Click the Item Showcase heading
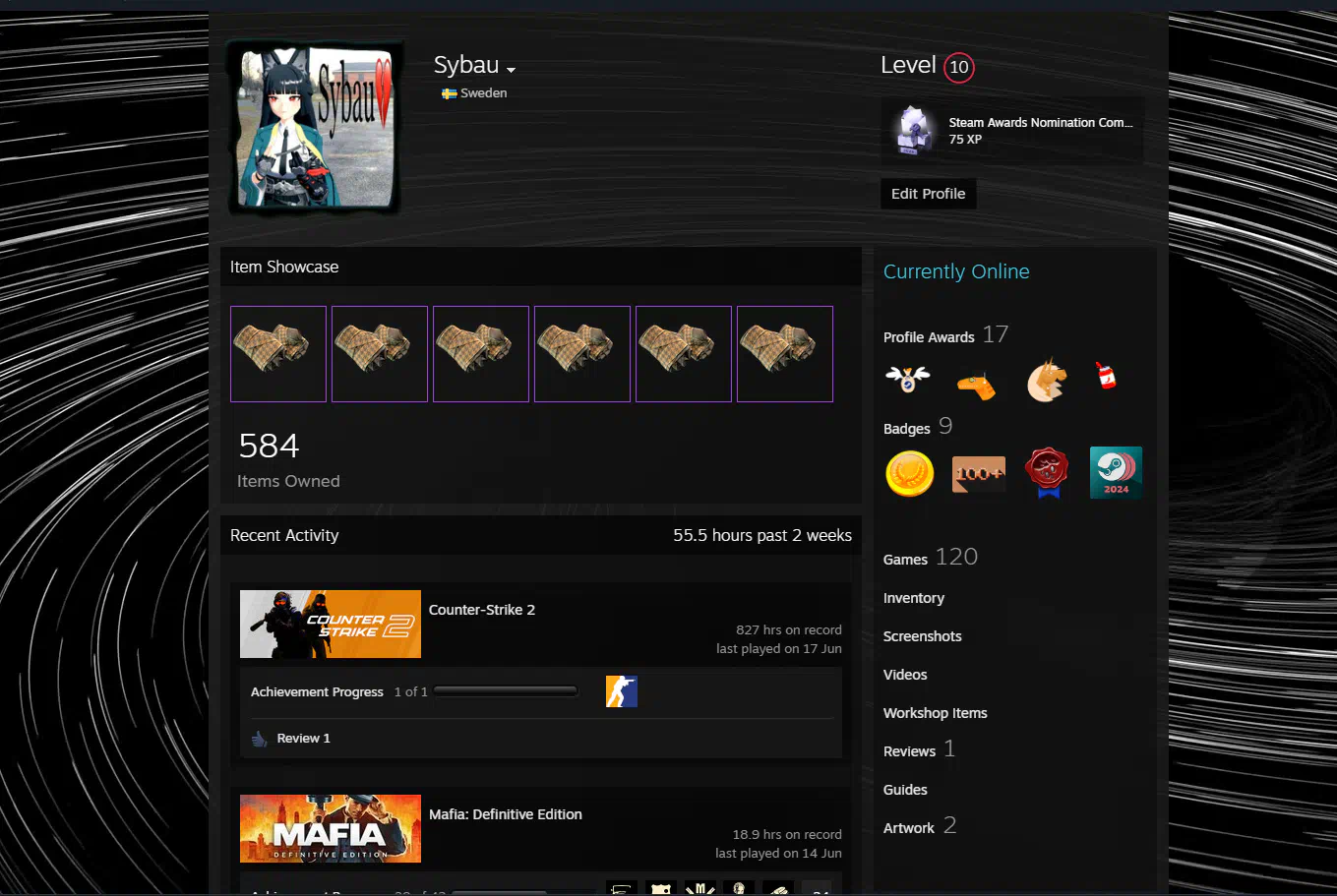 pyautogui.click(x=284, y=267)
